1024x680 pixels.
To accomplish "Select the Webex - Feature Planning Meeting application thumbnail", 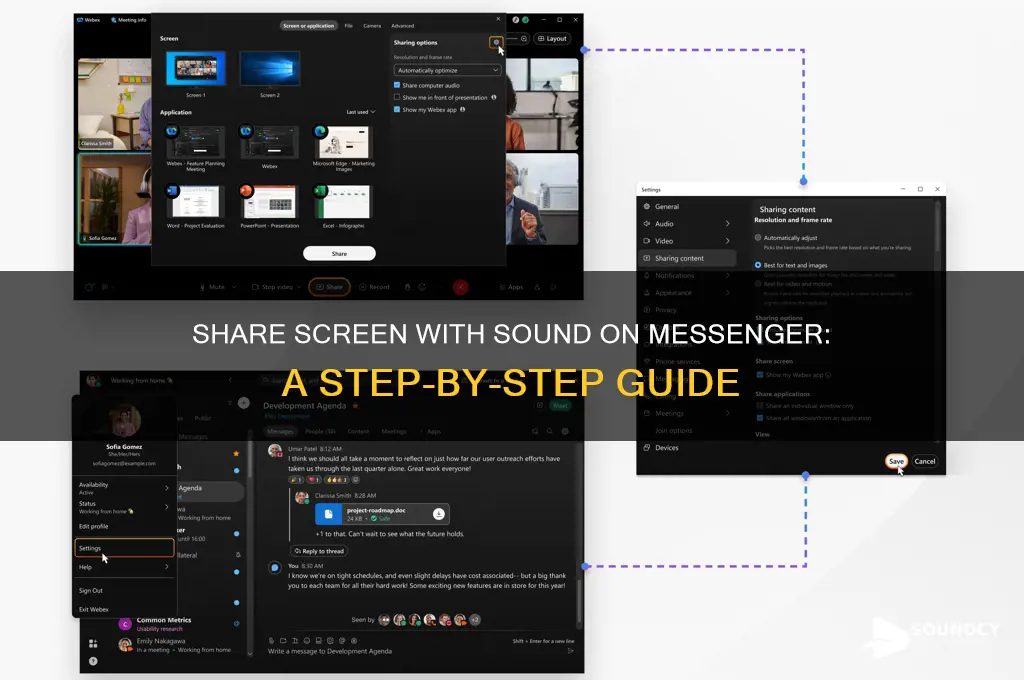I will (195, 142).
